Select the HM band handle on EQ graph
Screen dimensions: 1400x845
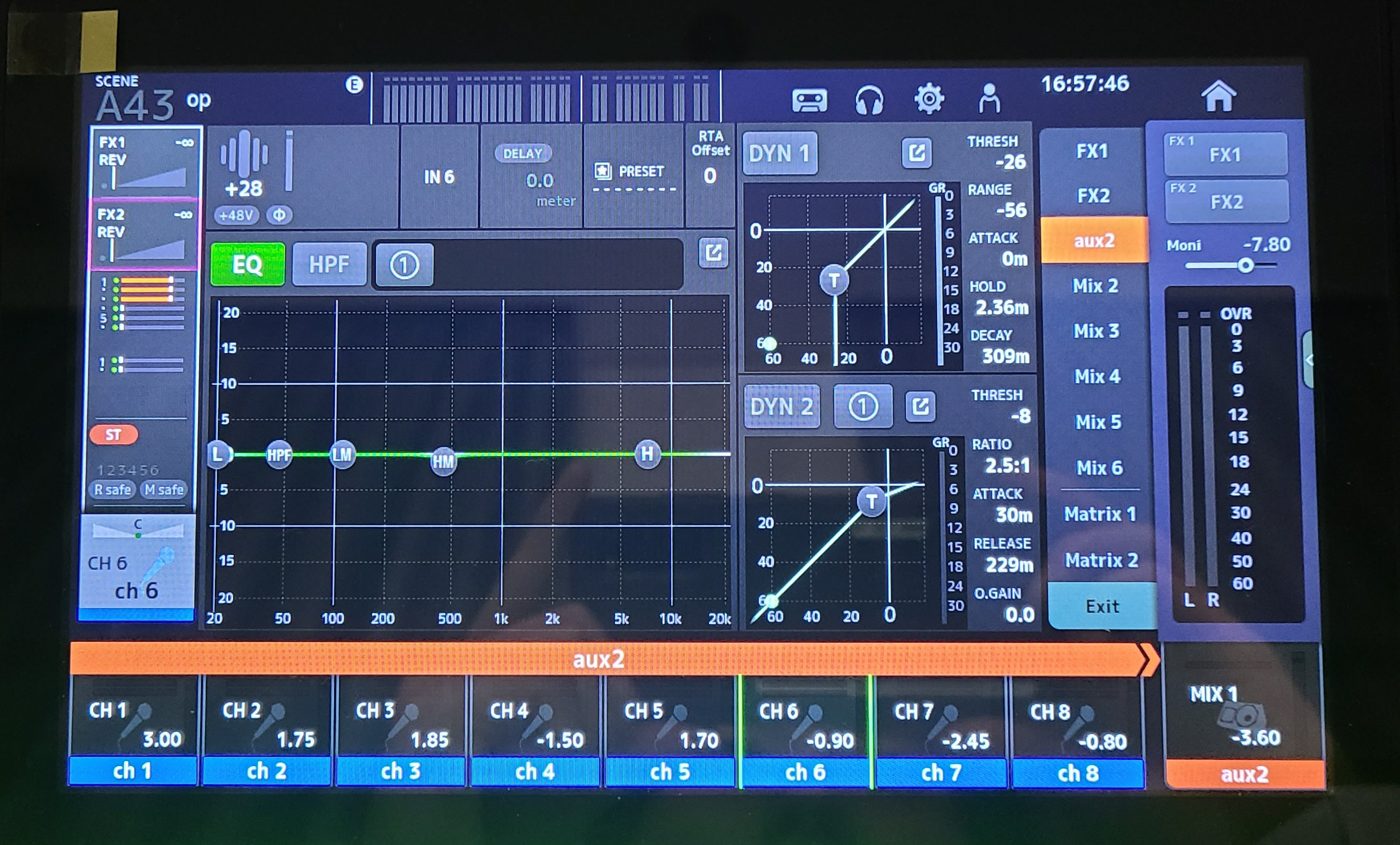pyautogui.click(x=444, y=461)
